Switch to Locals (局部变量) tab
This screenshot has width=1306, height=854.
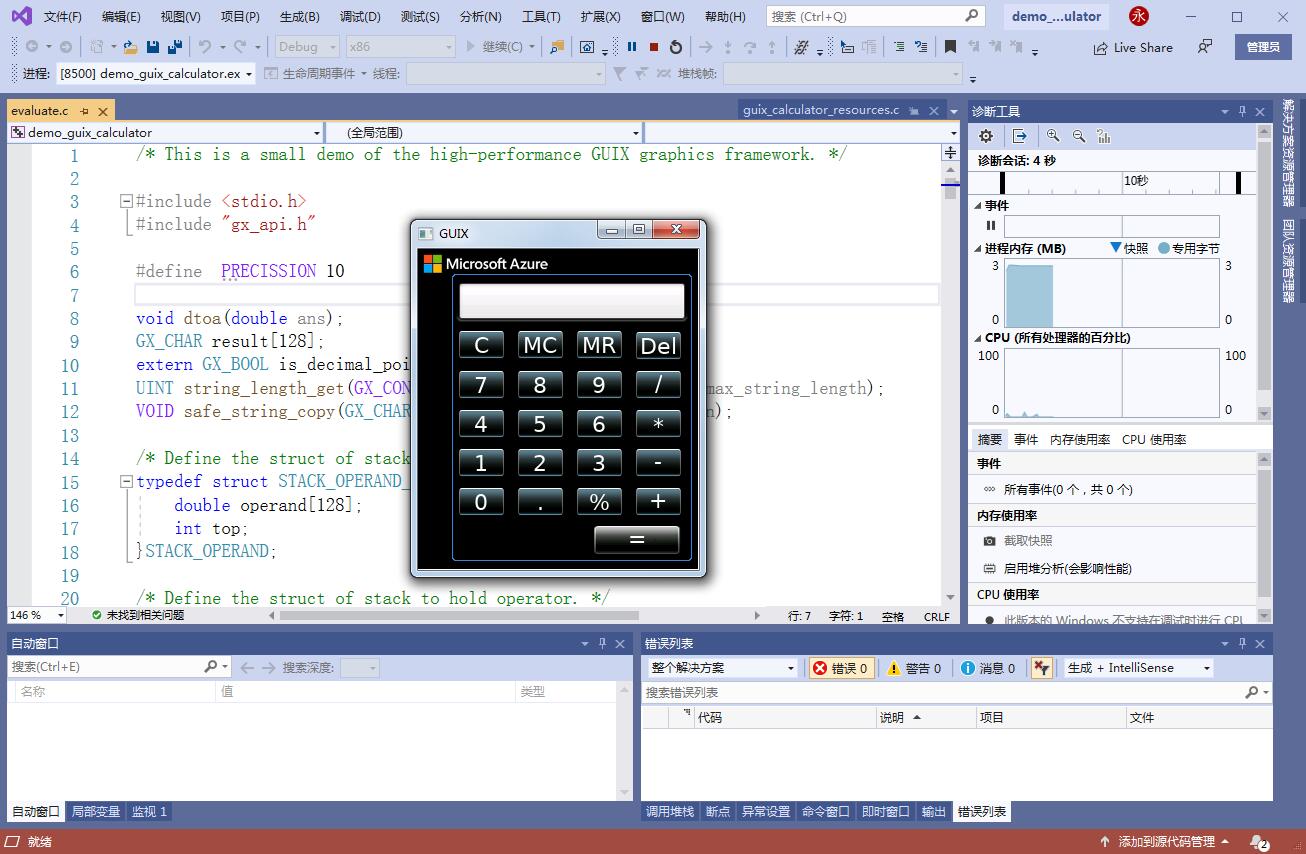(95, 811)
